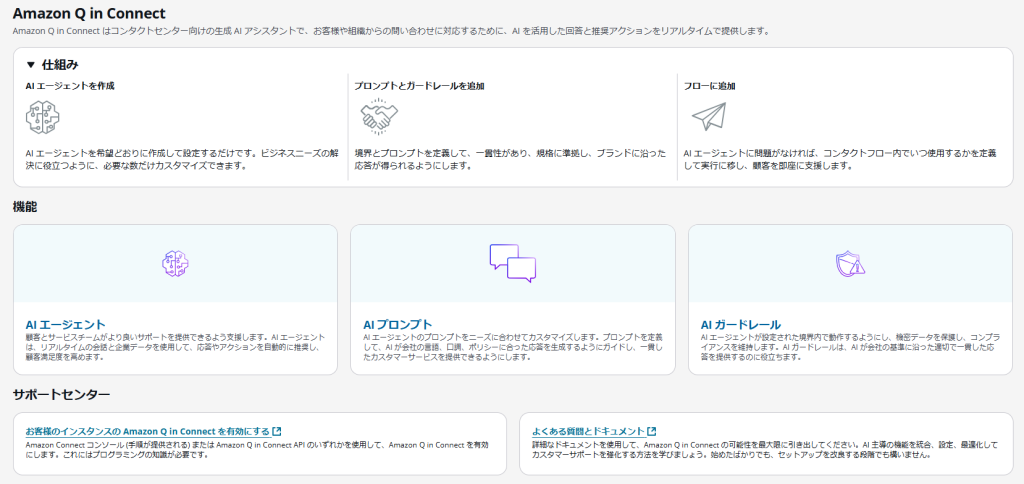The image size is (1024, 484).
Task: Click external link icon beside 有効にする link
Action: tap(278, 431)
